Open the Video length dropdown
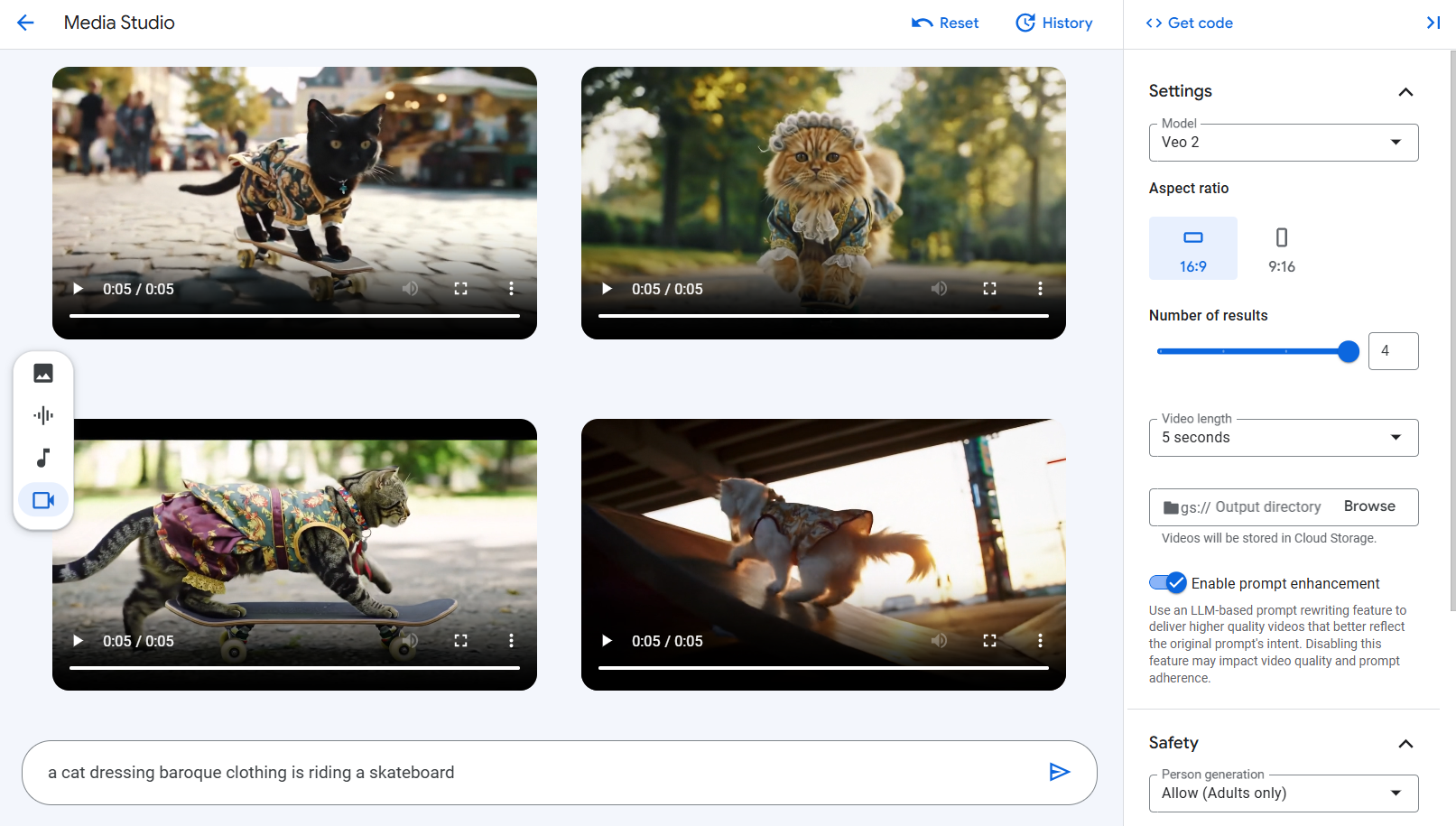Viewport: 1456px width, 826px height. click(x=1283, y=438)
